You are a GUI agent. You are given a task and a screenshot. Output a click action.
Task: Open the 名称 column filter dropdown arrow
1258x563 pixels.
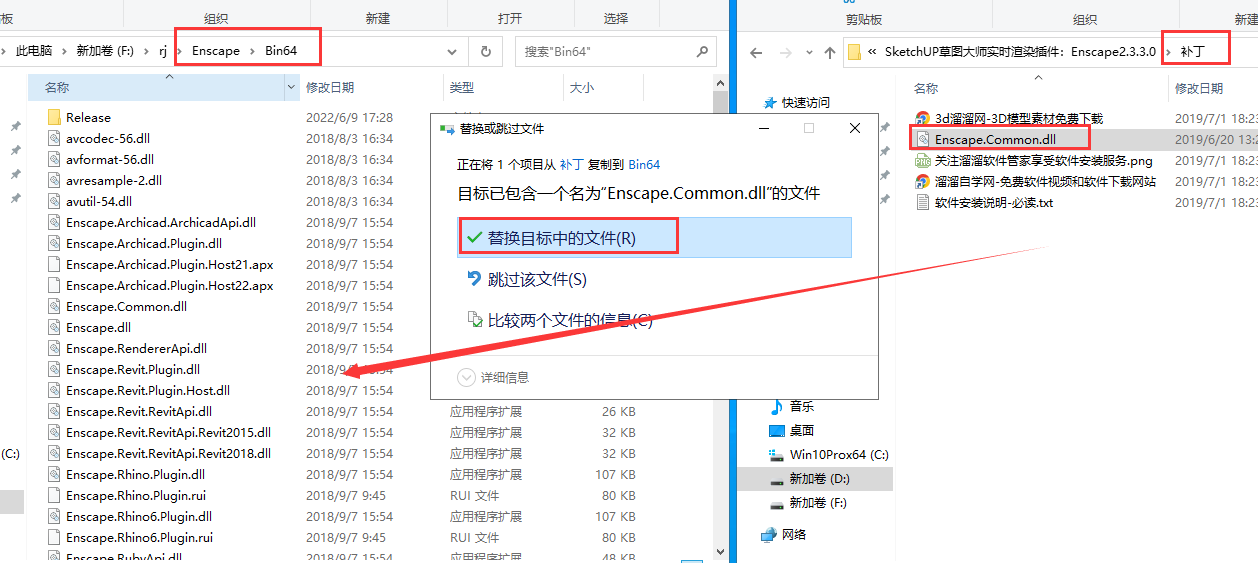[x=292, y=88]
